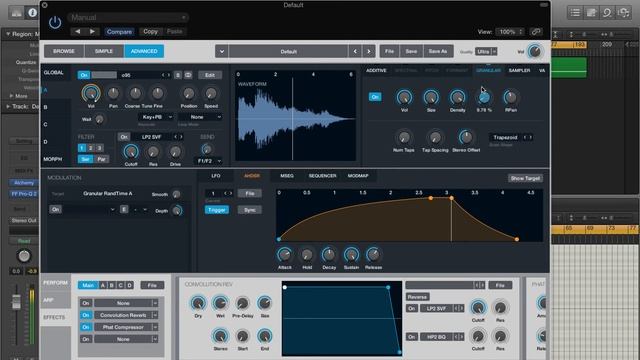Enable the Trigger button in AHDSR
Viewport: 640px width, 360px height.
[217, 210]
